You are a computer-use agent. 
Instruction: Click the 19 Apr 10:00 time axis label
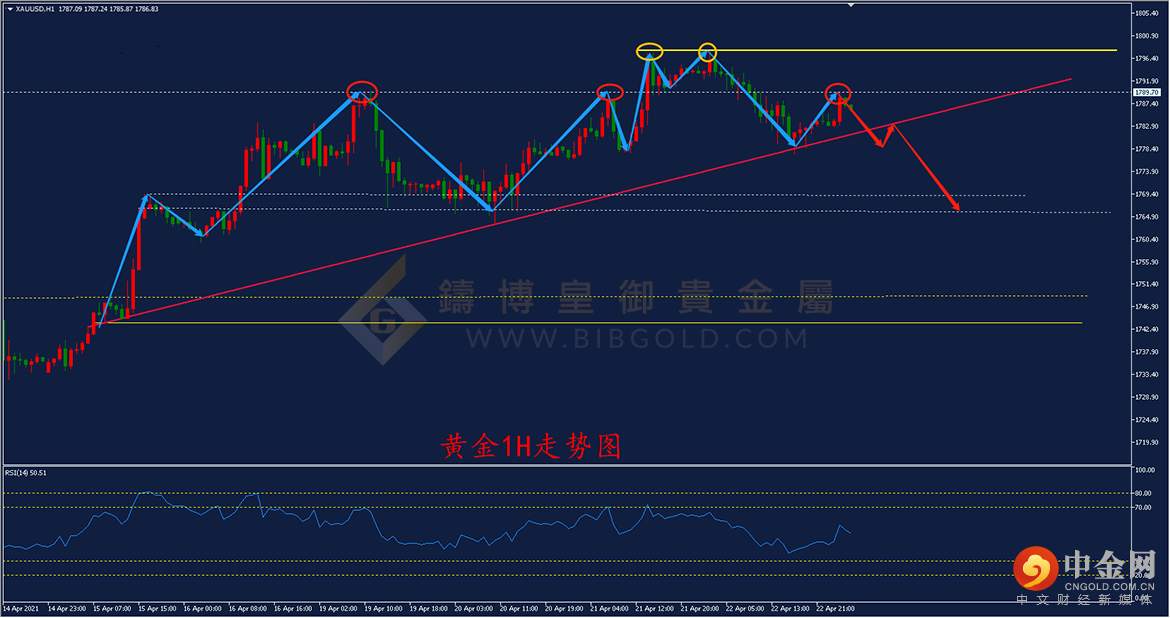[384, 609]
